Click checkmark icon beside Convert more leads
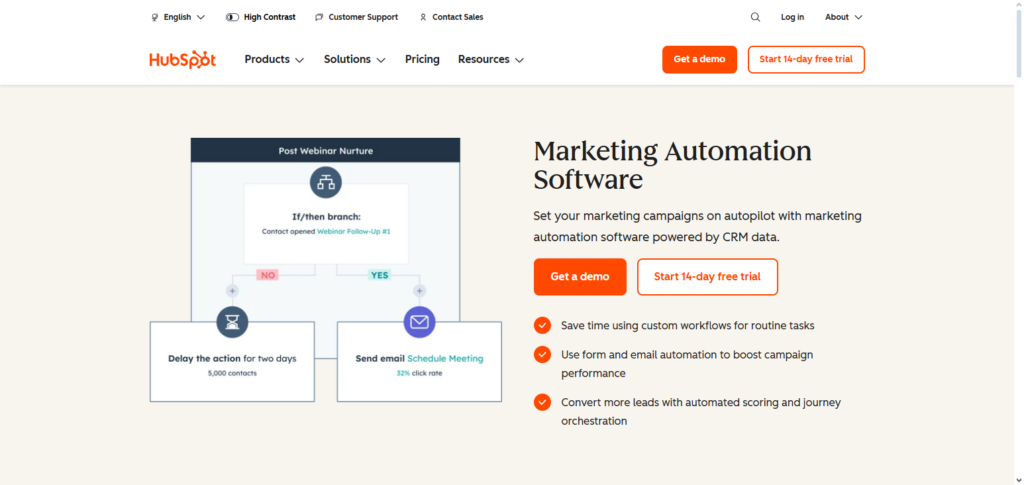This screenshot has width=1024, height=485. tap(542, 402)
